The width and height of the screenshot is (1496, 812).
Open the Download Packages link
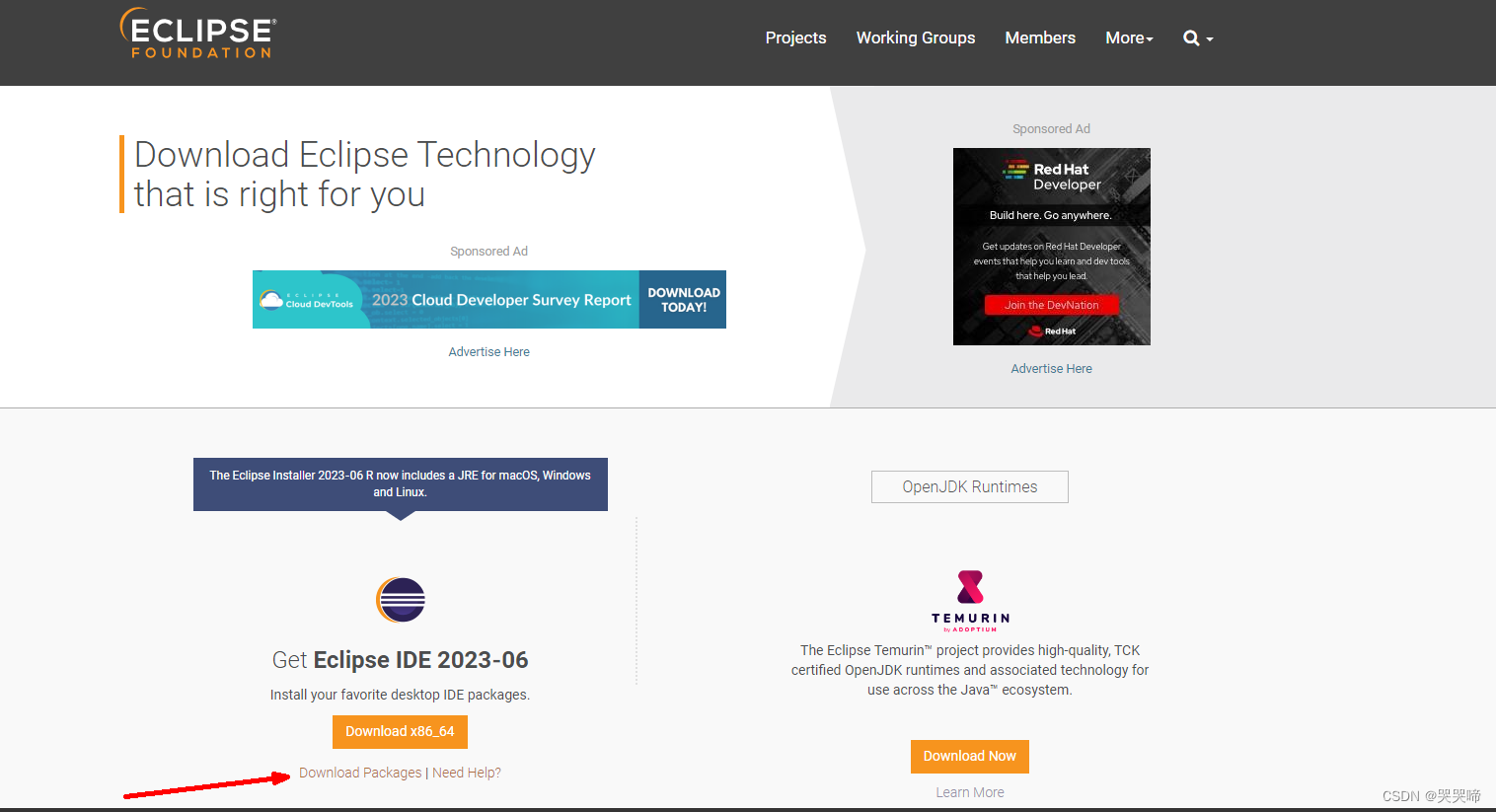pyautogui.click(x=360, y=773)
